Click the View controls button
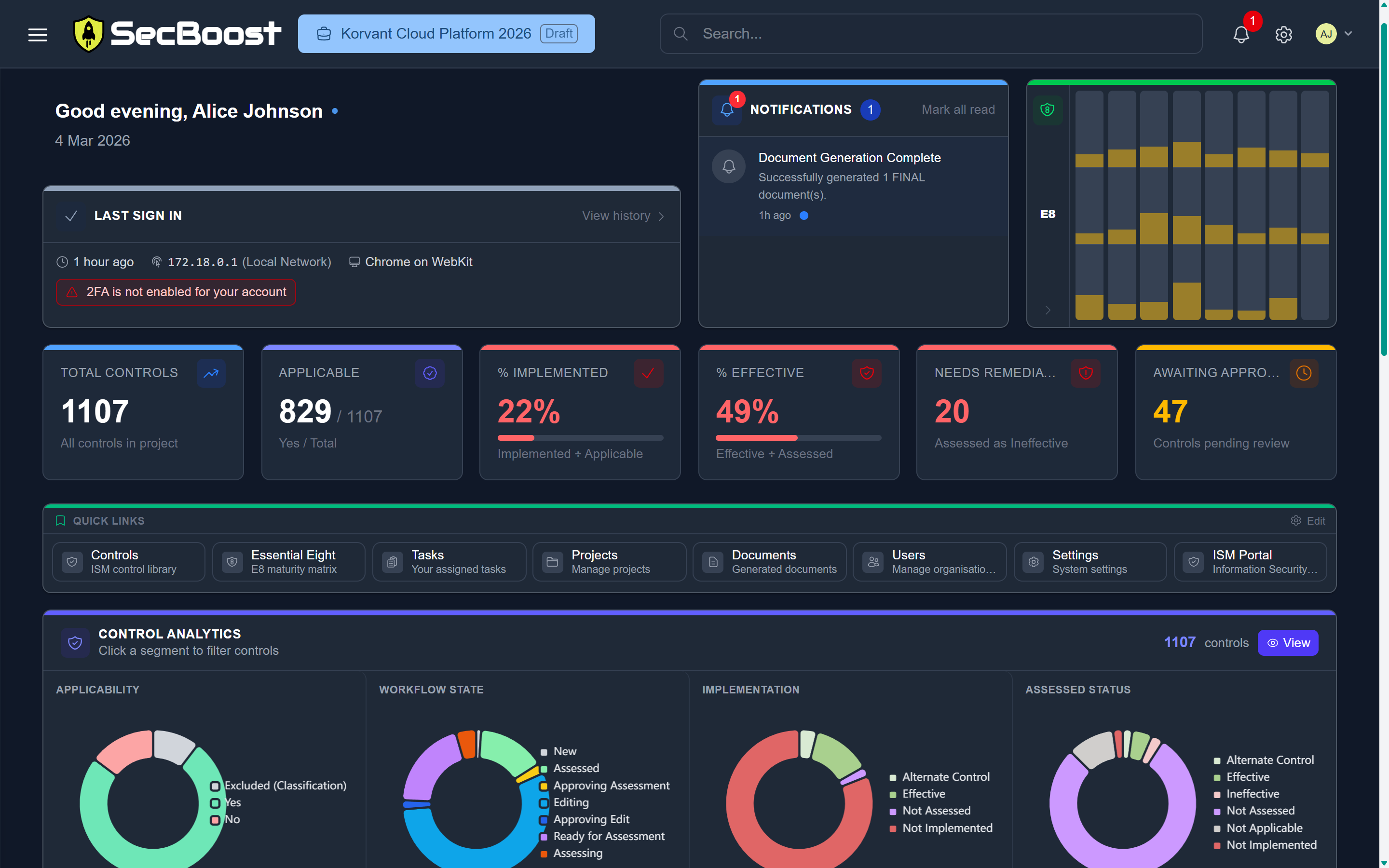 coord(1288,643)
